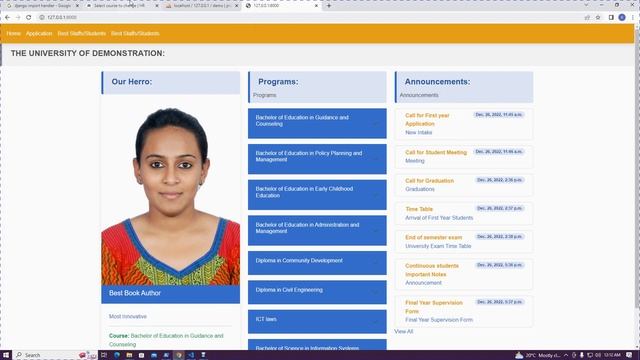The height and width of the screenshot is (360, 640).
Task: Expand Diploma in Civil Engineering
Action: pos(317,292)
